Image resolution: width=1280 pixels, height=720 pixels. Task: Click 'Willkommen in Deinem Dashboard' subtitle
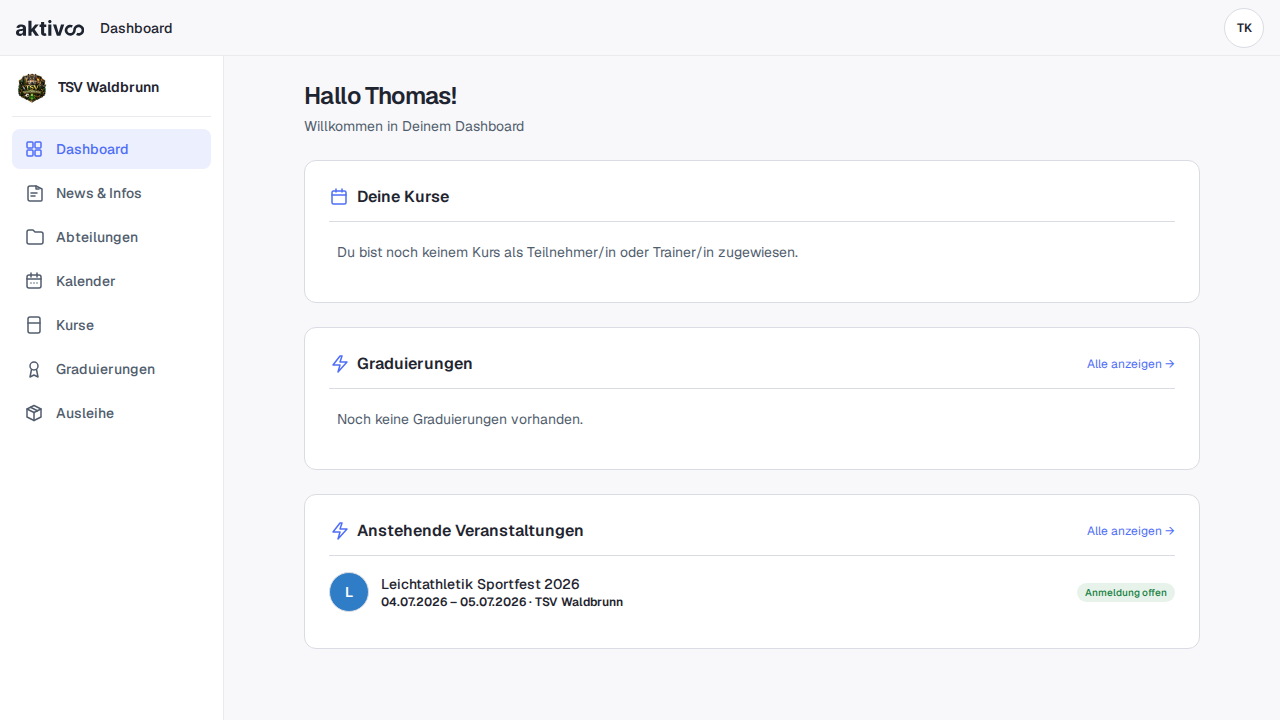coord(414,126)
